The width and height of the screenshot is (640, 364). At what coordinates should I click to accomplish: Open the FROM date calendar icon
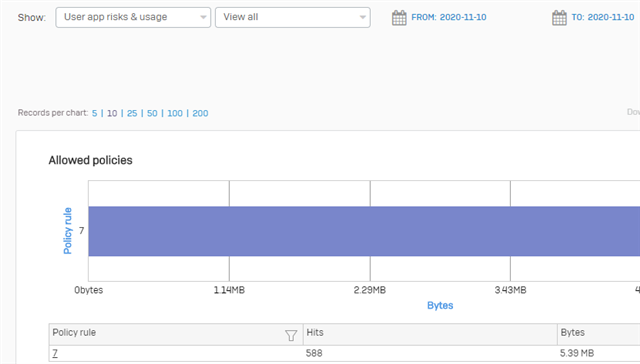(399, 18)
